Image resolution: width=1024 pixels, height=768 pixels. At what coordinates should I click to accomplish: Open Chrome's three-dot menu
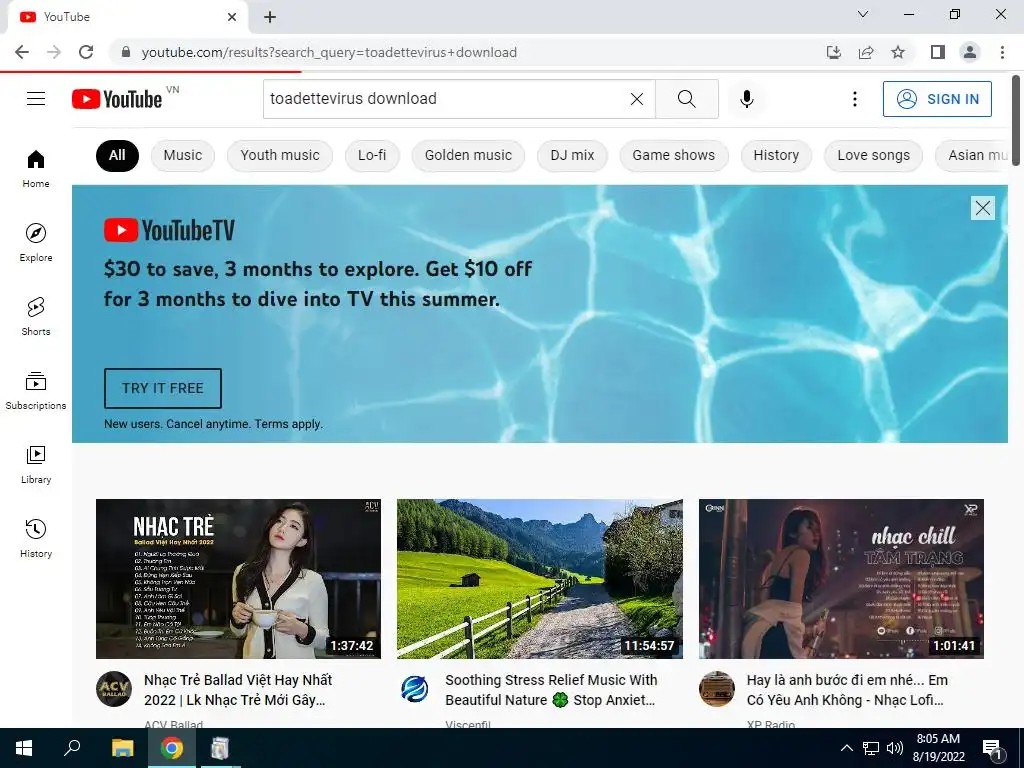point(1002,52)
